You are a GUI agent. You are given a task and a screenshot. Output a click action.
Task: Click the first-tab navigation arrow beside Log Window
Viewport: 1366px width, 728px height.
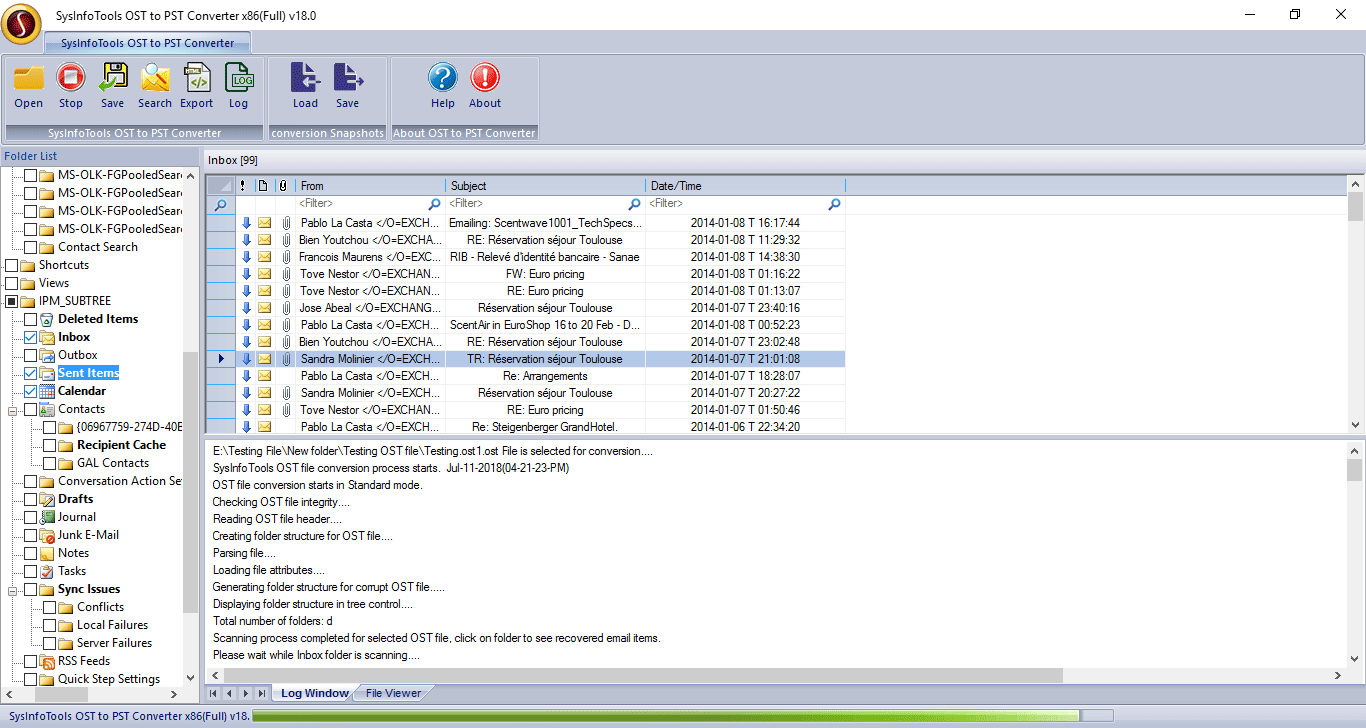[213, 693]
